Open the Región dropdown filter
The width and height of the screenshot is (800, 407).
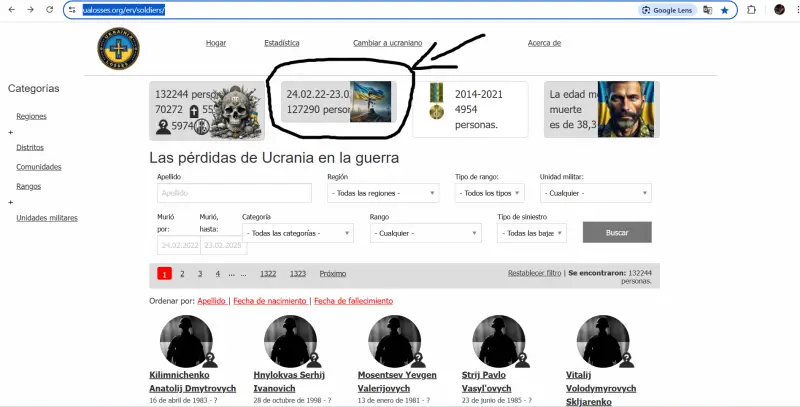click(383, 193)
